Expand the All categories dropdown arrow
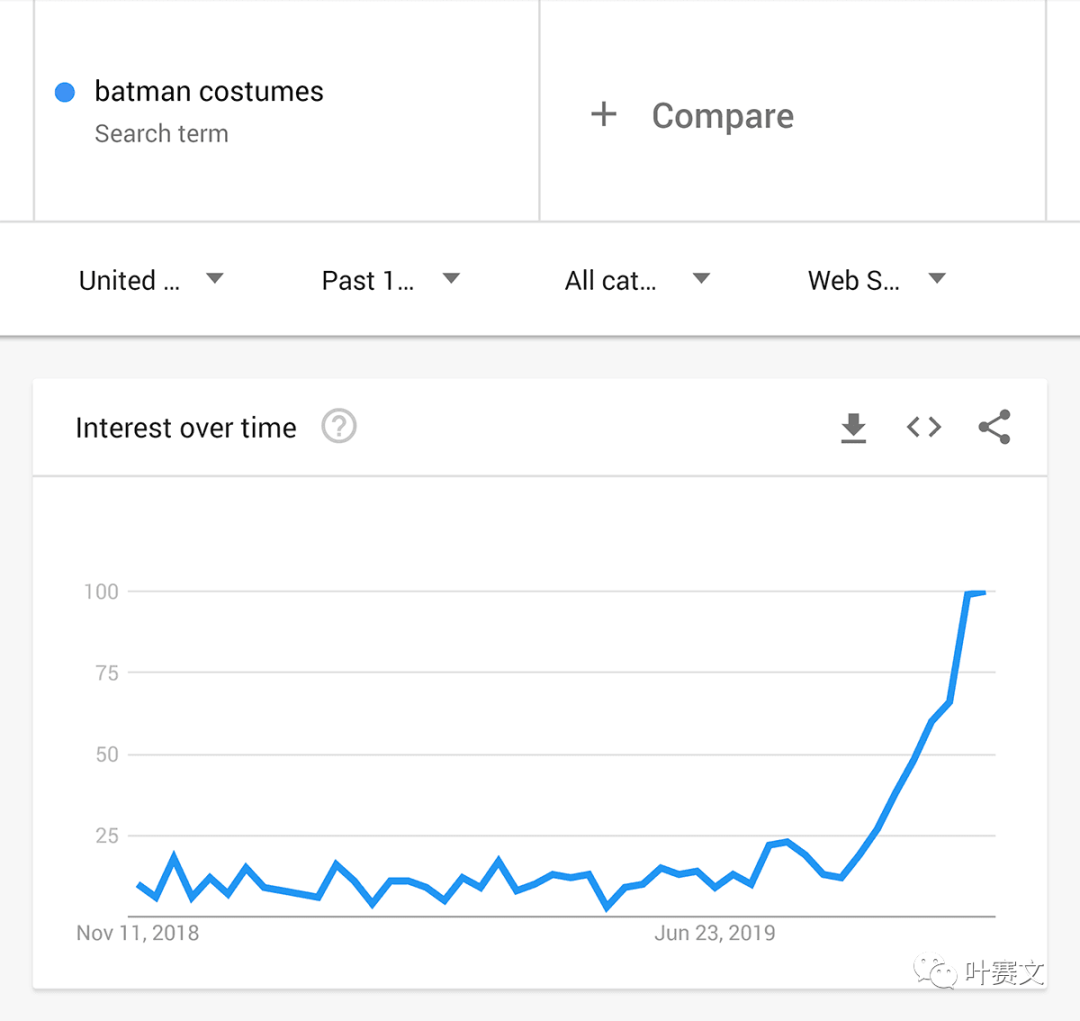This screenshot has height=1021, width=1080. tap(701, 278)
